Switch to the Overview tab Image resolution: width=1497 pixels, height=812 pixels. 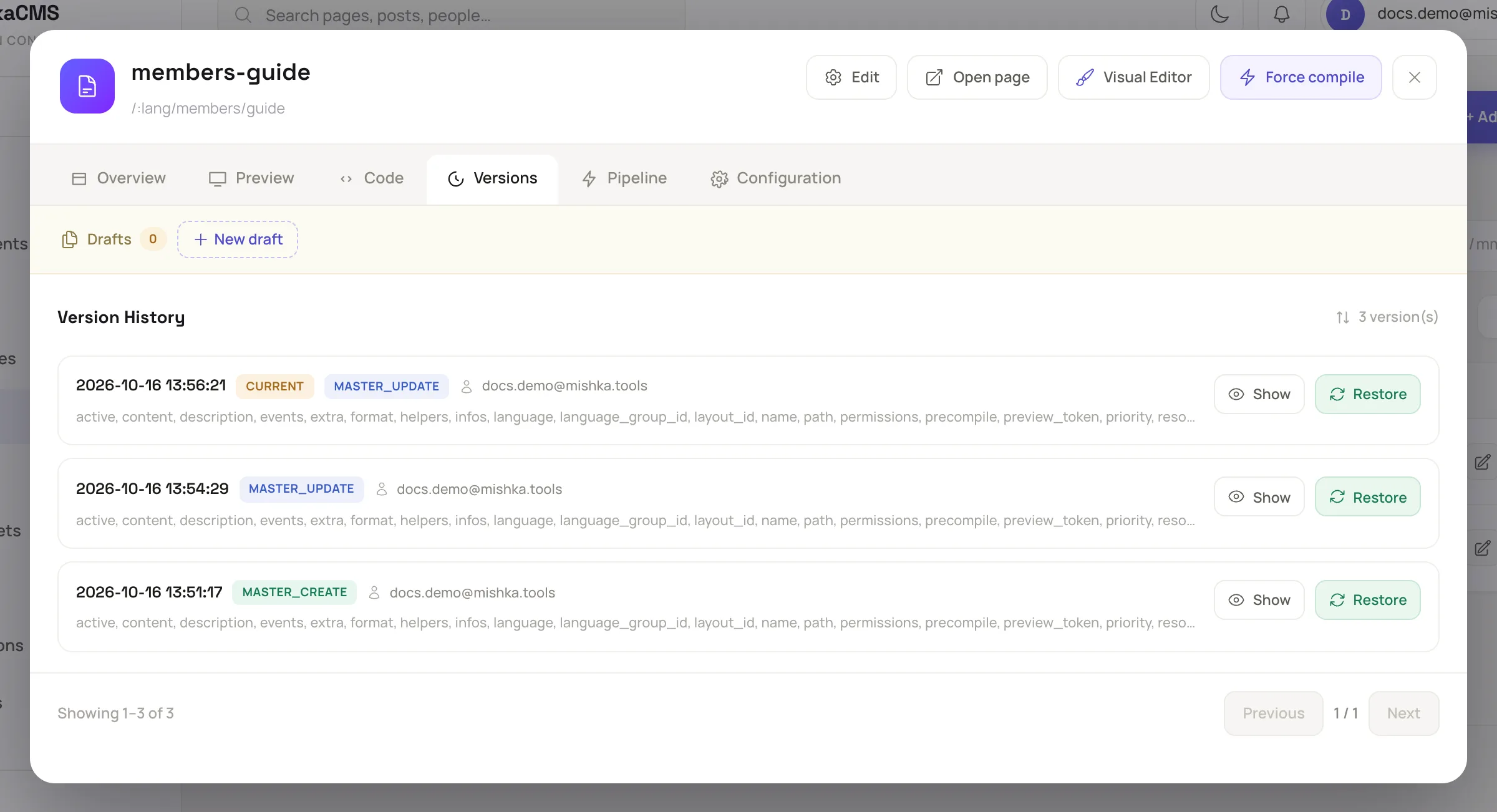tap(119, 179)
